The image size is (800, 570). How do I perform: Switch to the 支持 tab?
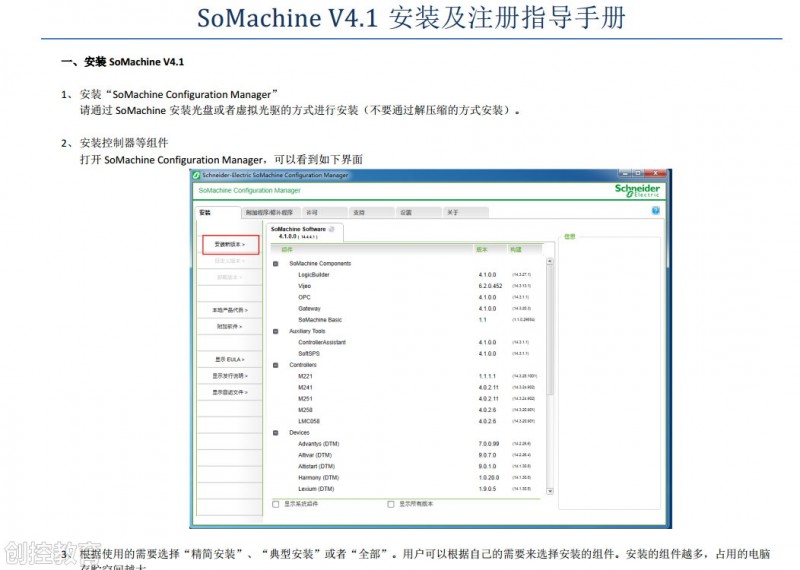coord(371,212)
